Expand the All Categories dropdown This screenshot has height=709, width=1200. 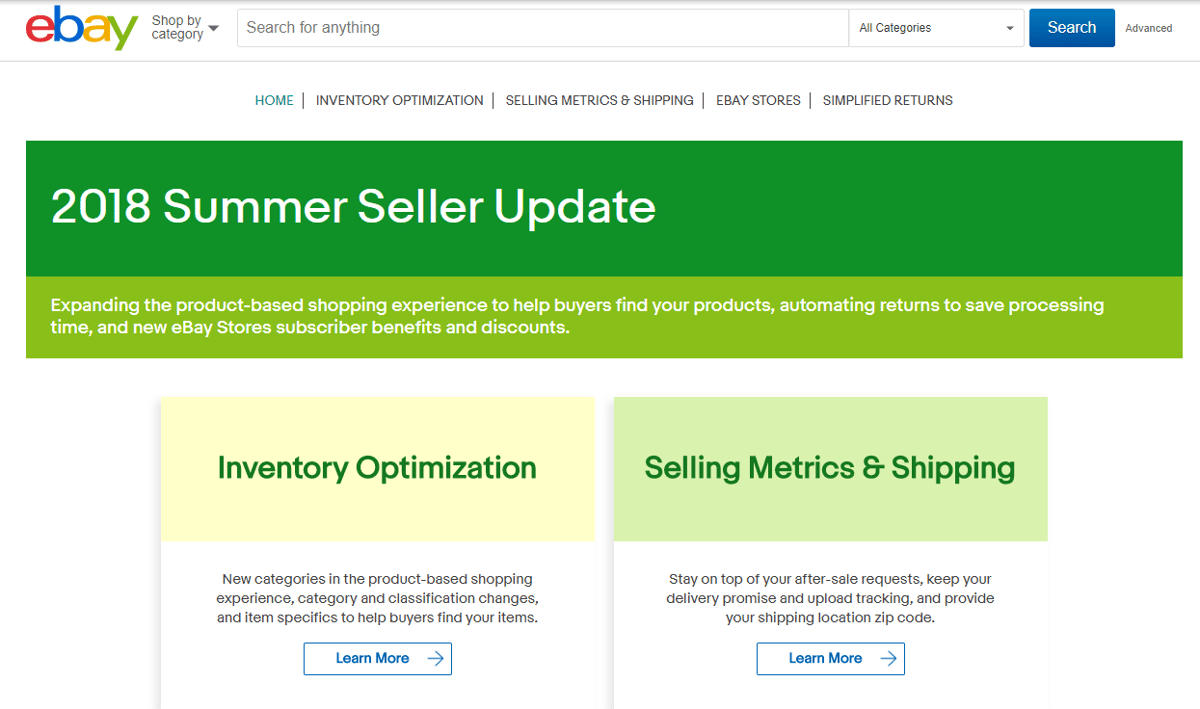tap(934, 27)
